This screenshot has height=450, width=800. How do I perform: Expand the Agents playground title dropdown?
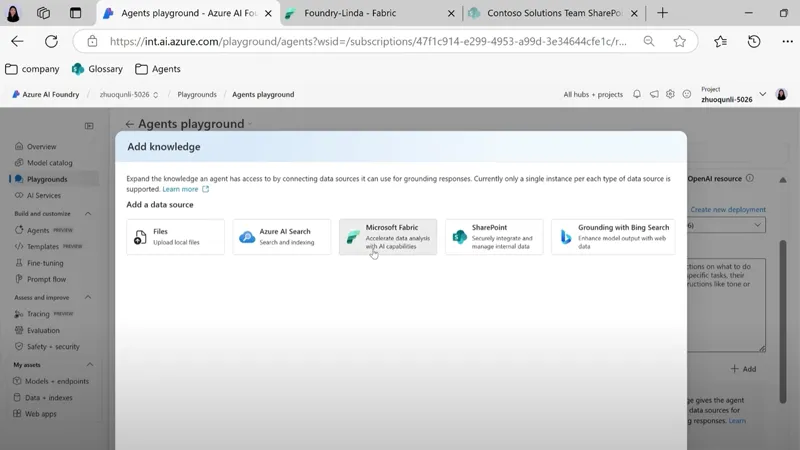point(250,124)
